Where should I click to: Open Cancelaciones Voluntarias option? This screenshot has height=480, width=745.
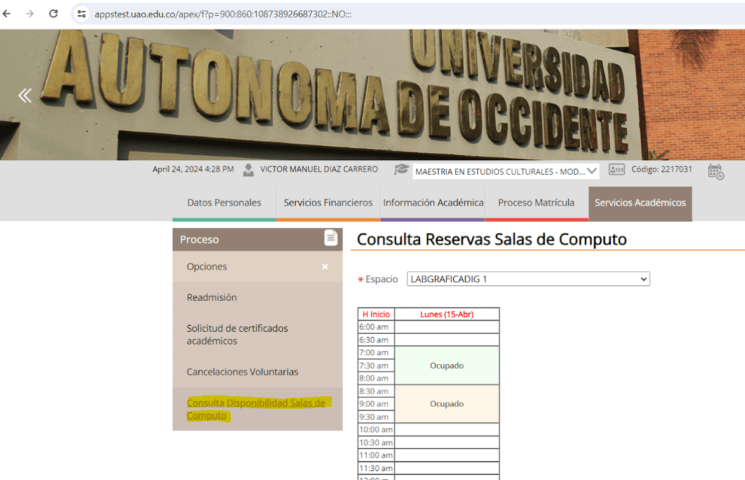click(x=242, y=372)
